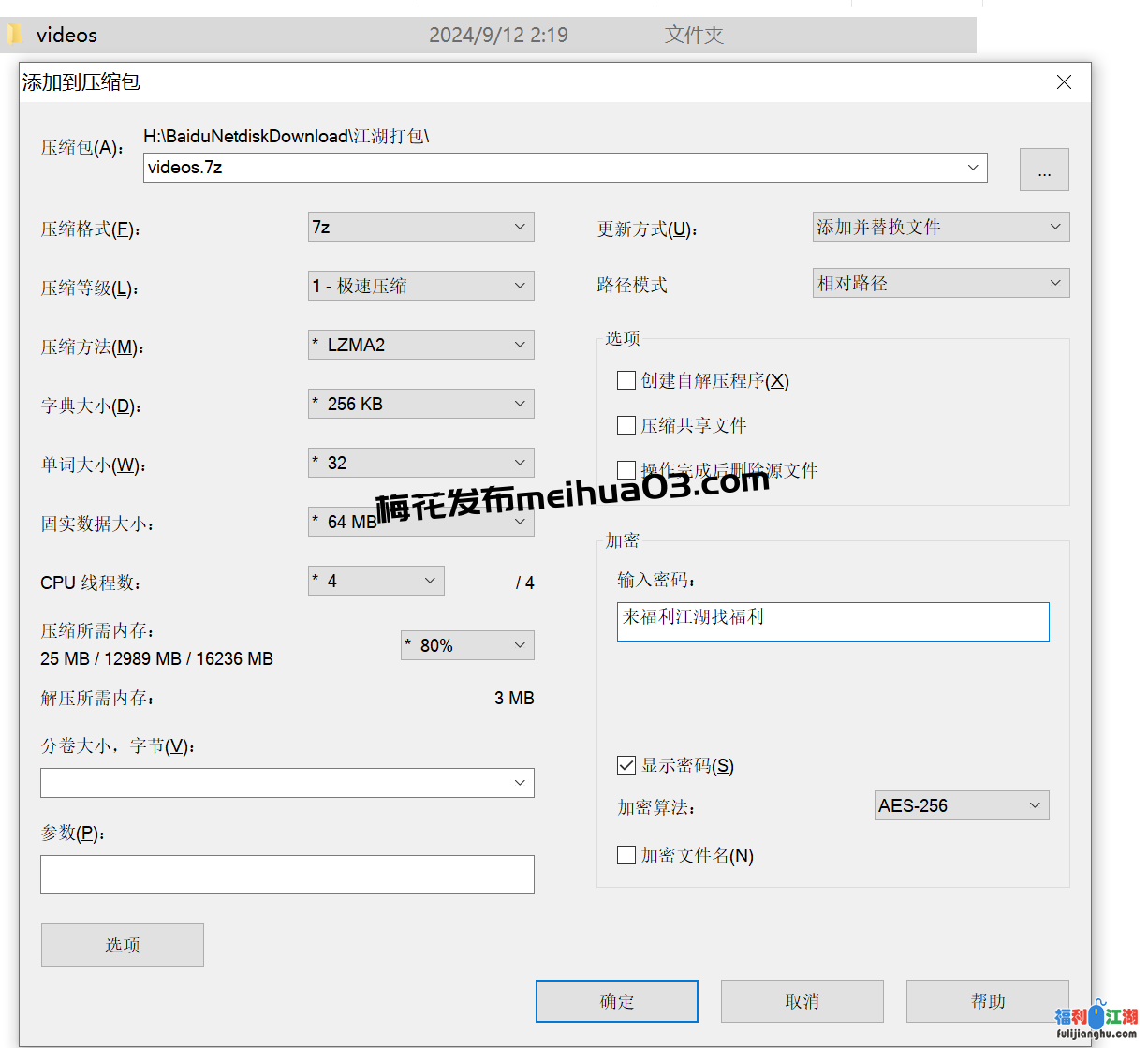
Task: Enable 加密文件名 checkbox
Action: pyautogui.click(x=626, y=855)
